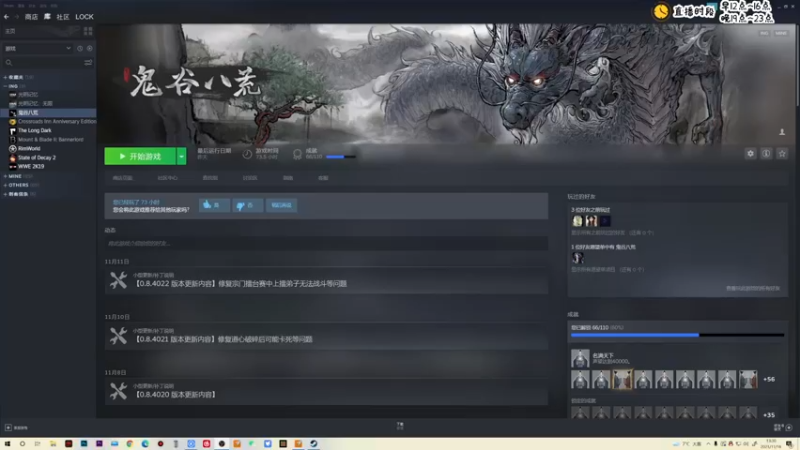
Task: Open the 商店 store menu
Action: point(31,17)
